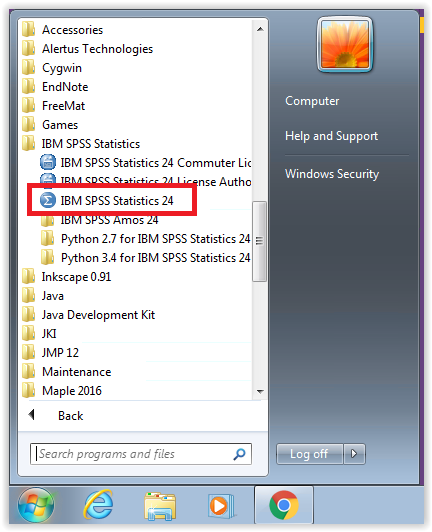Select the Python 2.7 for IBM SPSS text
The image size is (432, 532).
pyautogui.click(x=155, y=239)
